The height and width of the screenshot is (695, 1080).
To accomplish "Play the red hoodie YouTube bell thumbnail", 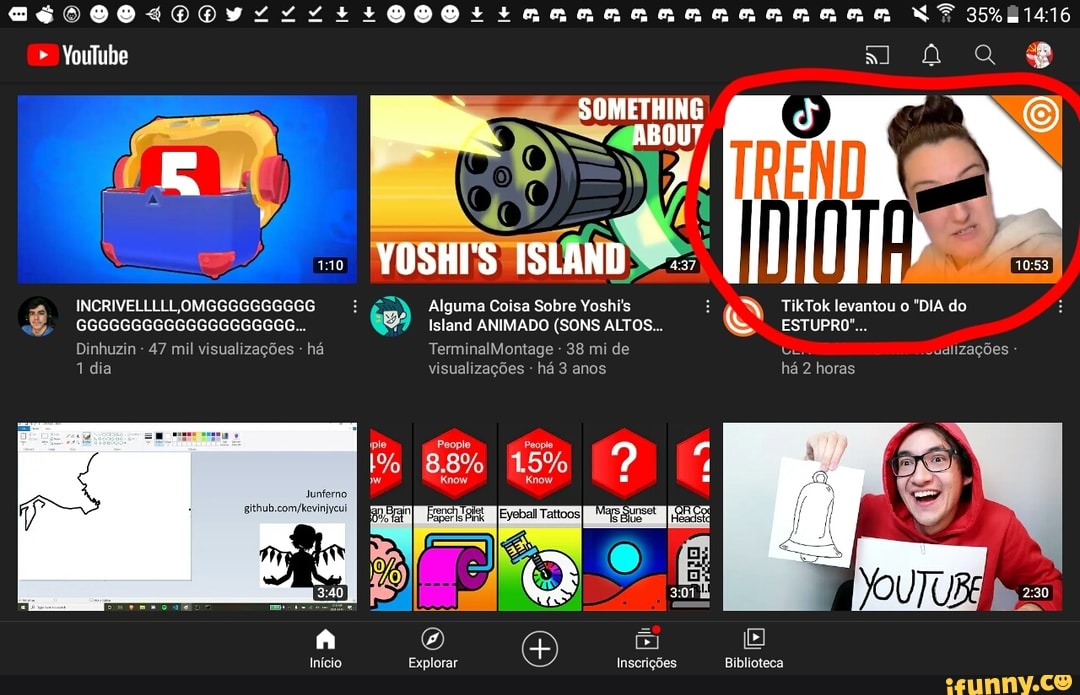I will click(893, 517).
